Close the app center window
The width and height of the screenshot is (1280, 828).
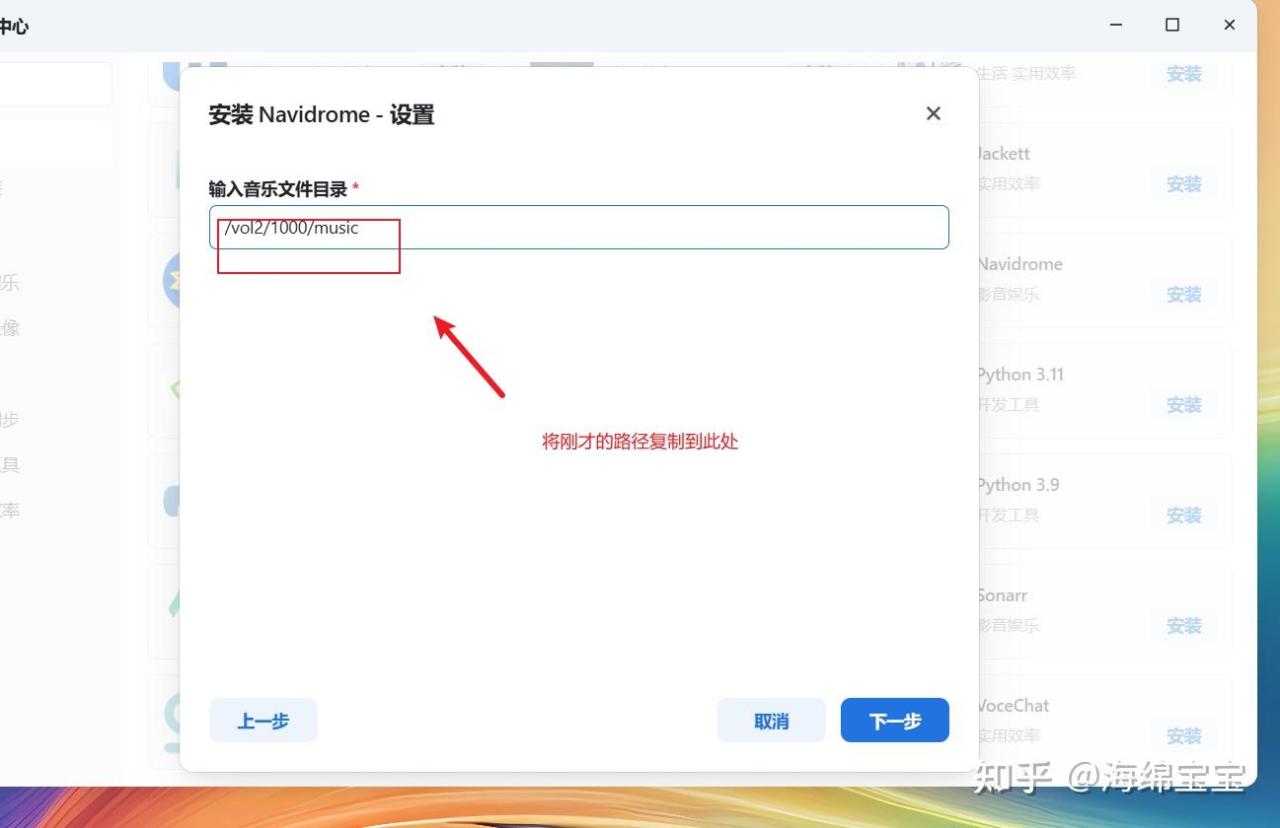point(1230,25)
